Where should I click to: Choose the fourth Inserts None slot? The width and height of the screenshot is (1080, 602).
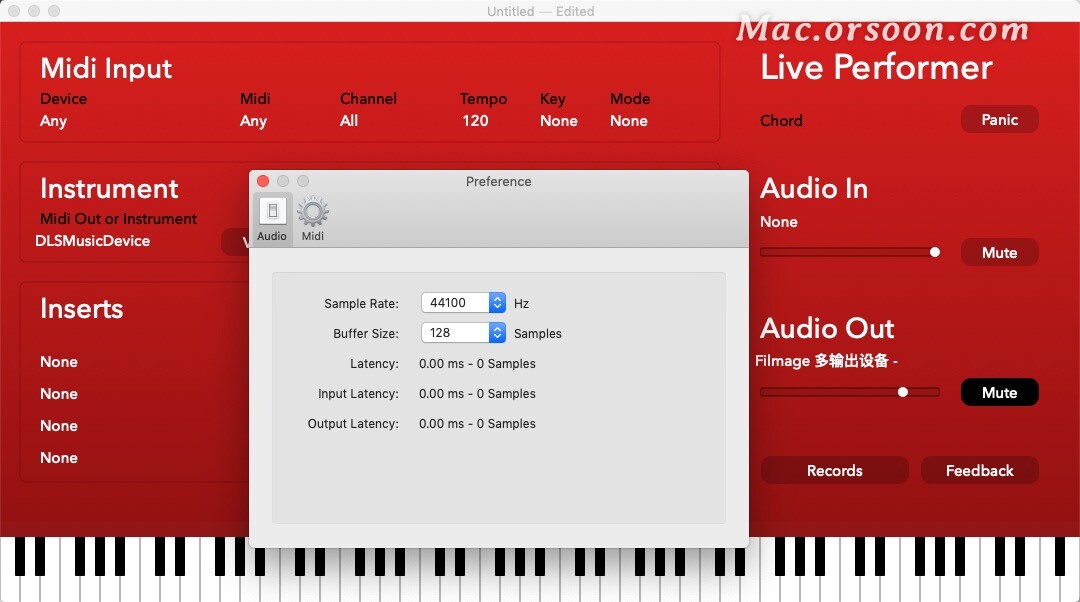click(x=59, y=458)
